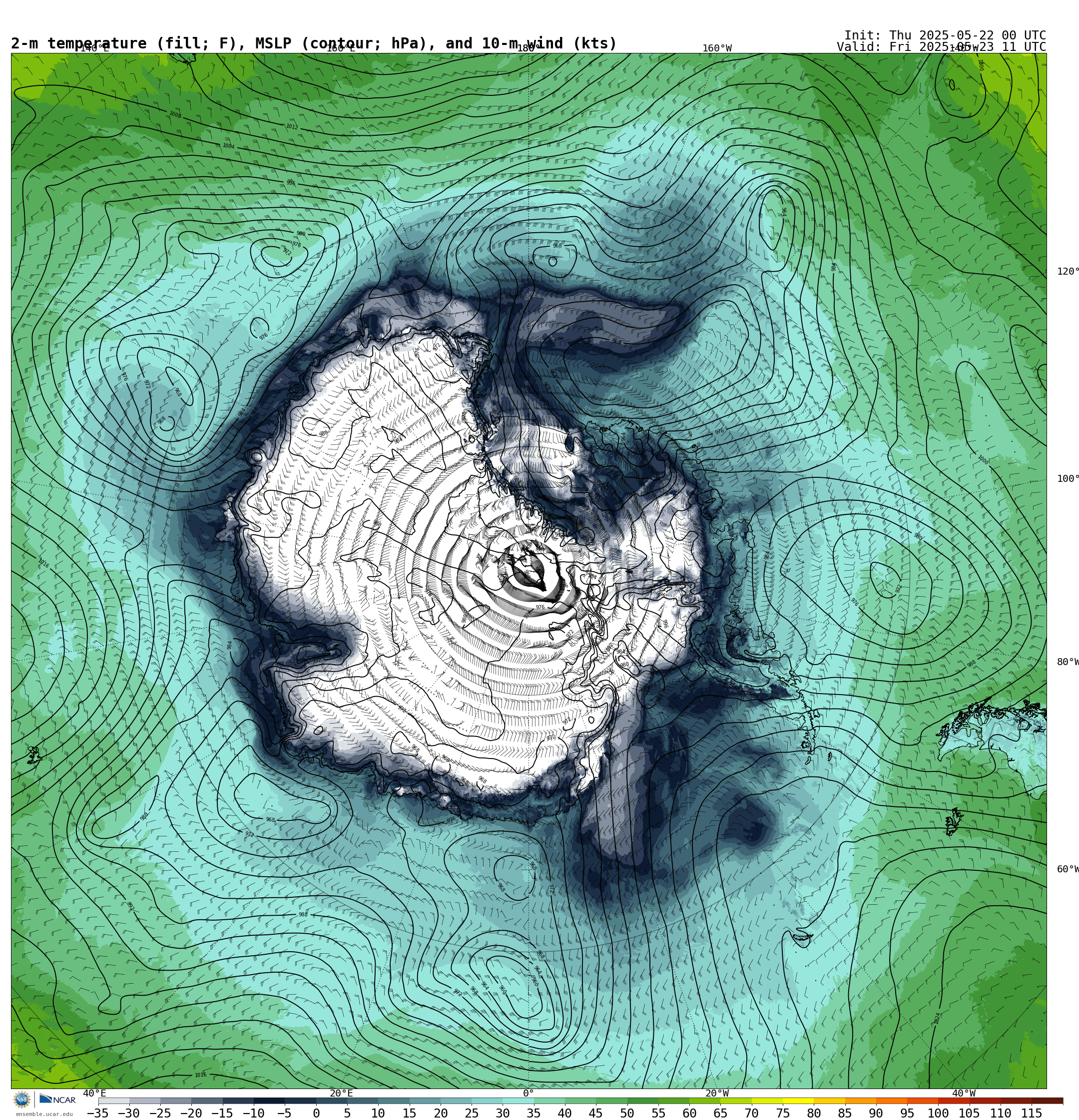Select the "Init: Thu 2025-05-22 00 UTC" text

[945, 35]
